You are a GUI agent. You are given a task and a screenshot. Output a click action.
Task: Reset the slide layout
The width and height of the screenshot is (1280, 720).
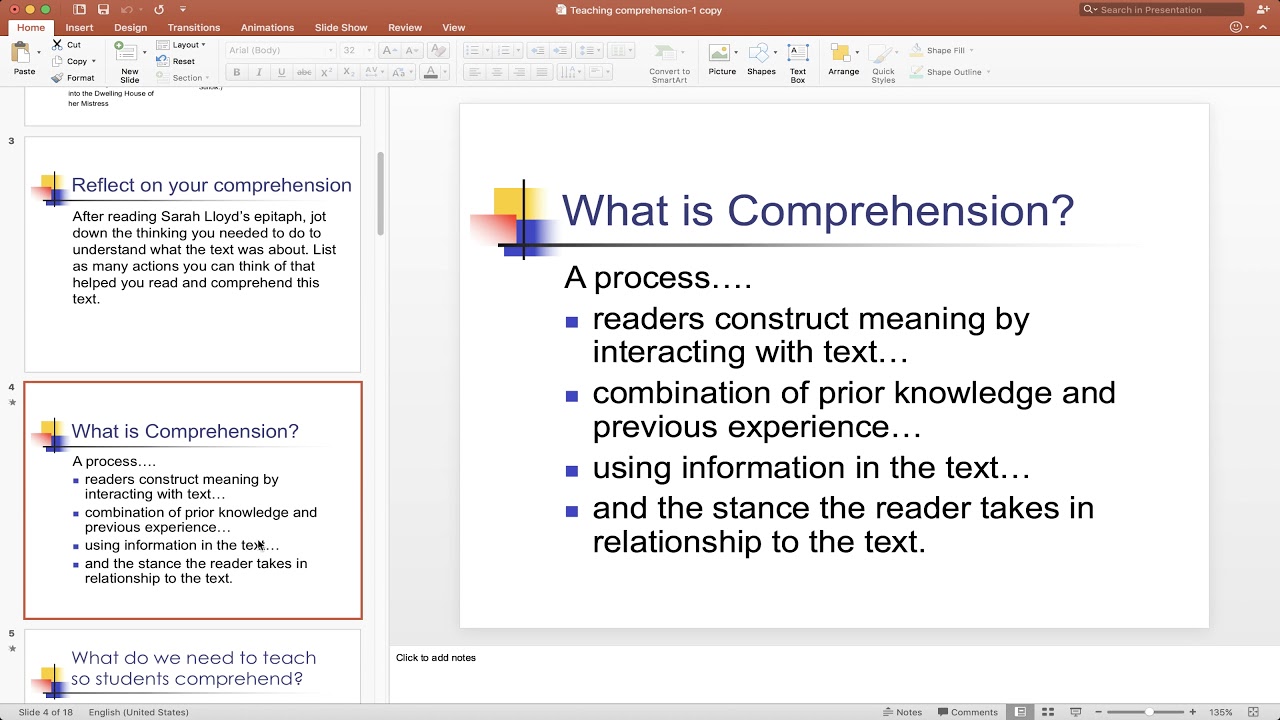pyautogui.click(x=176, y=61)
